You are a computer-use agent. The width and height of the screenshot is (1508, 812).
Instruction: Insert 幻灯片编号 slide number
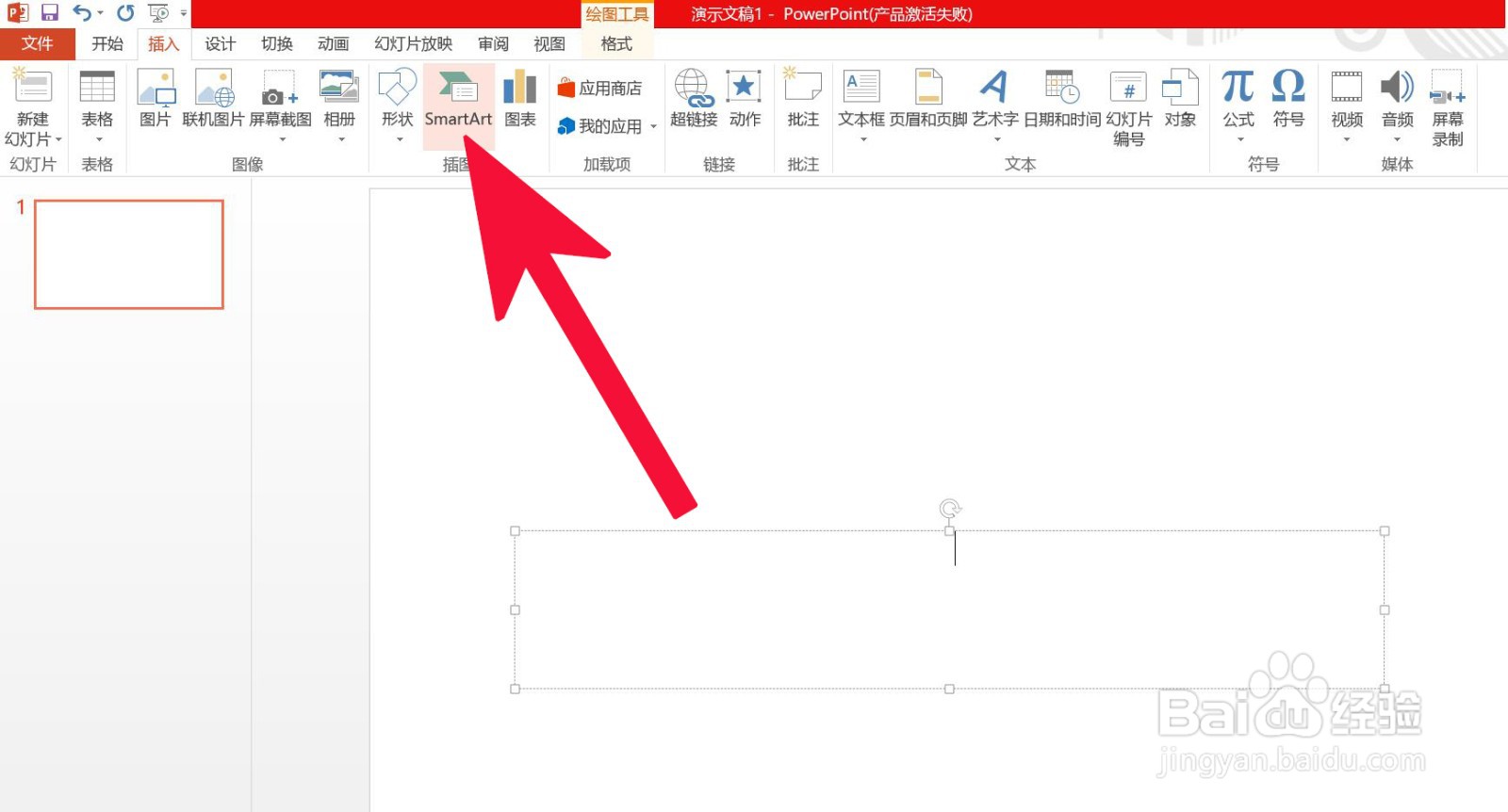(1129, 106)
